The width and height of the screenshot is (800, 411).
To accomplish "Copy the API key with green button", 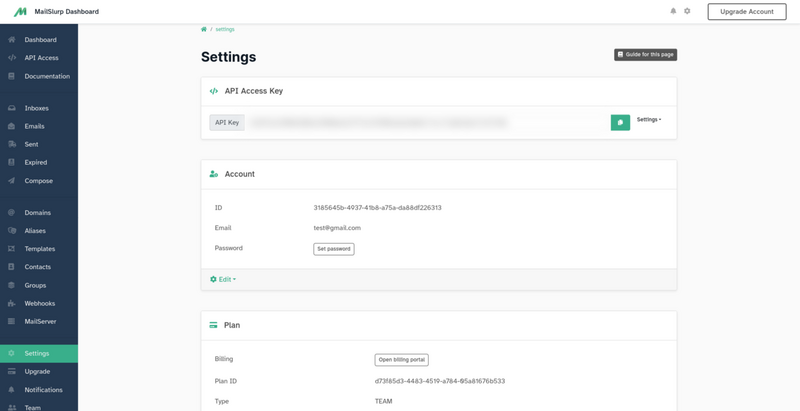I will (620, 122).
